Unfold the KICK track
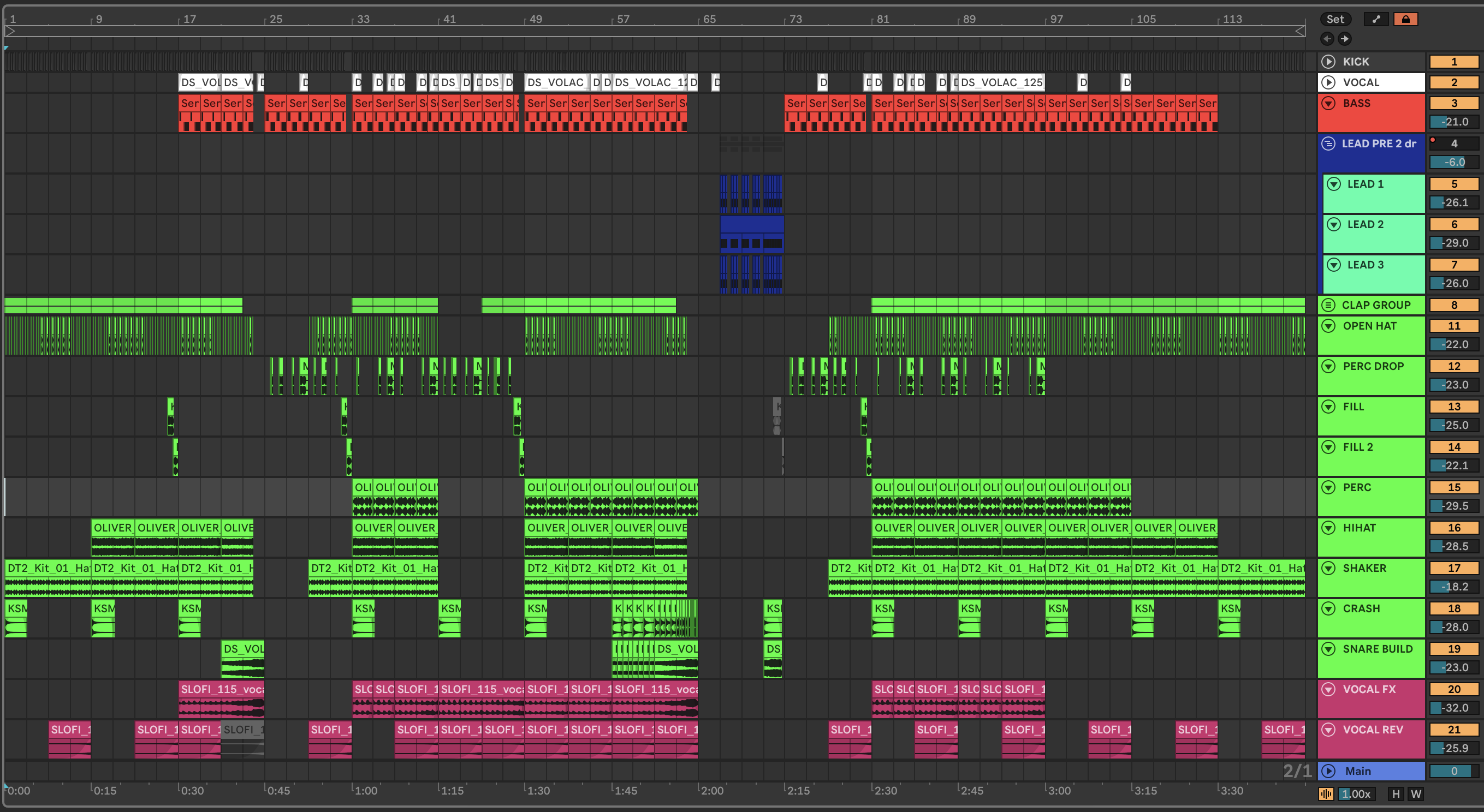The image size is (1484, 812). coord(1328,62)
